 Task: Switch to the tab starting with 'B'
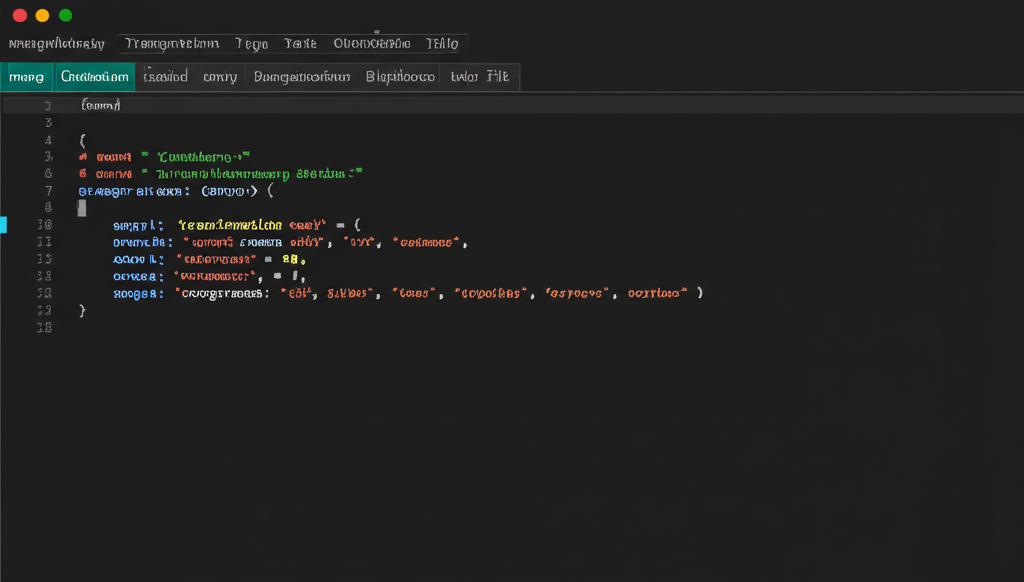click(400, 77)
